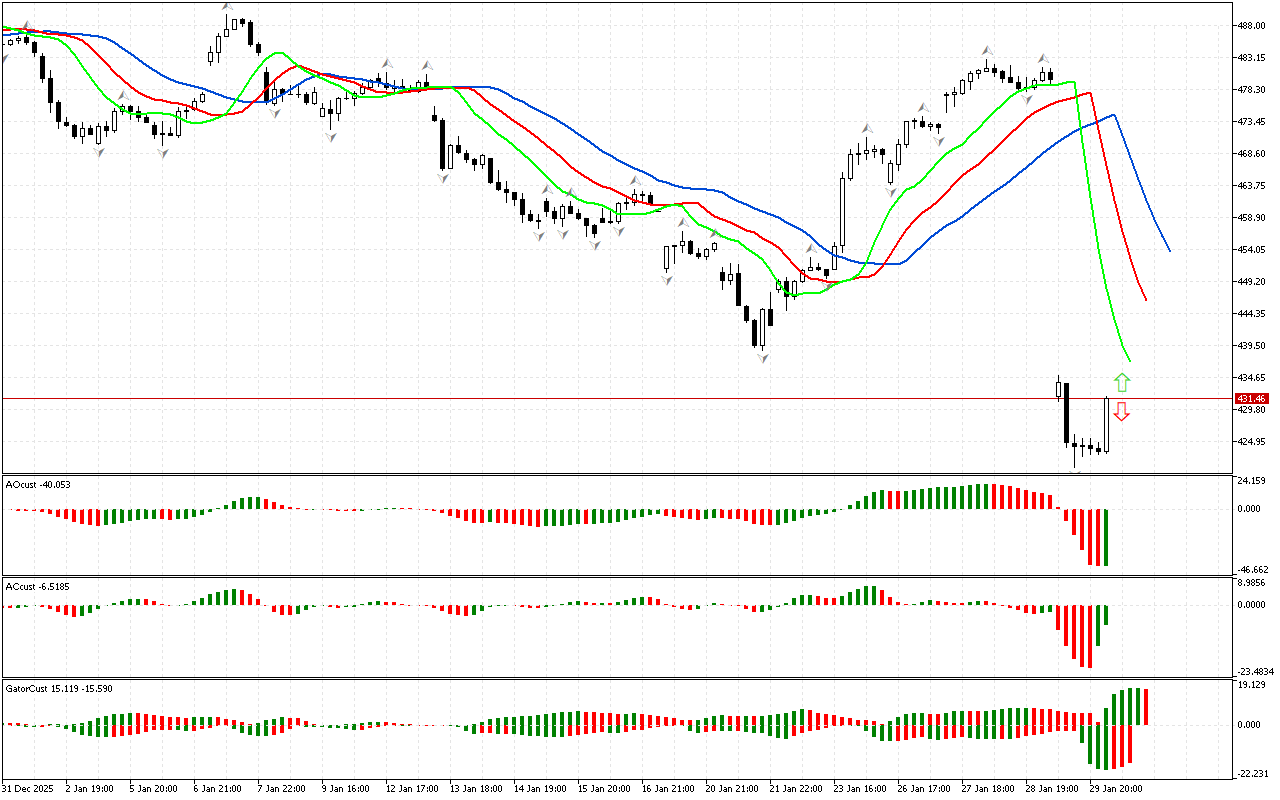Click the AOcust indicator label

coord(39,485)
